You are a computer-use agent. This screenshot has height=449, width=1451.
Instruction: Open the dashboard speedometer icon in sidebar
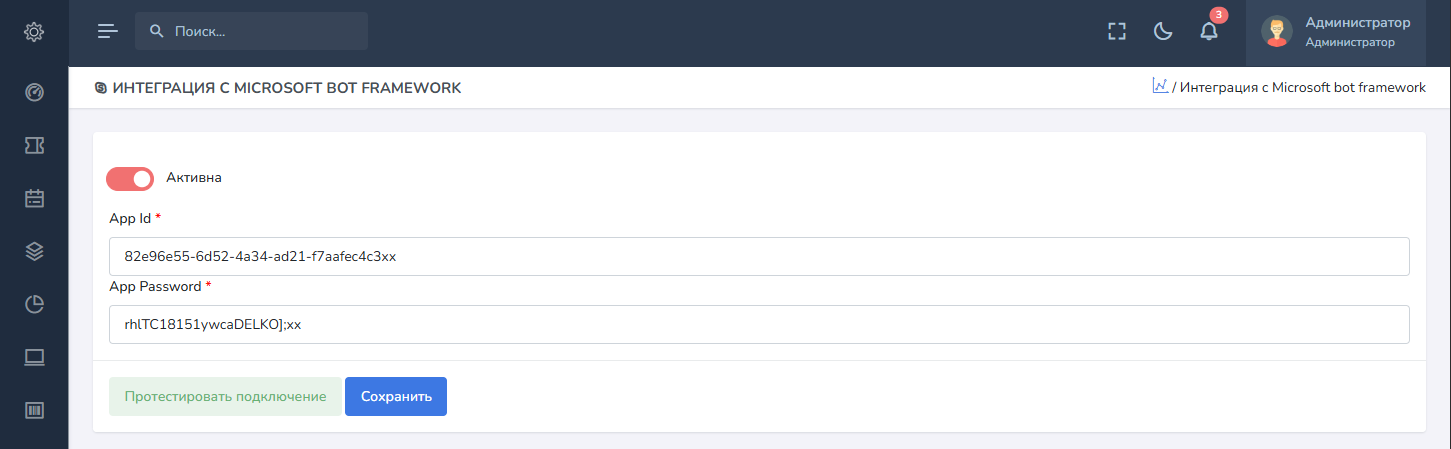coord(34,93)
